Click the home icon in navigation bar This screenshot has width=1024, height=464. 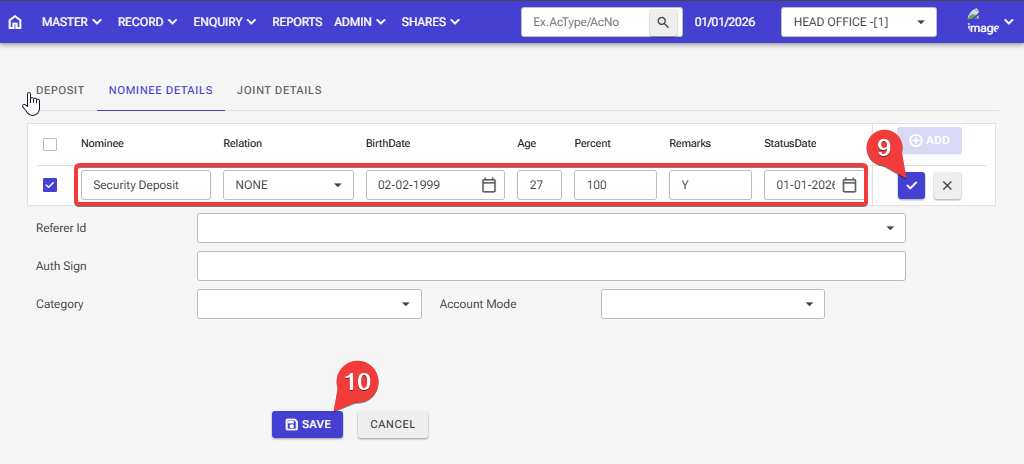coord(15,22)
